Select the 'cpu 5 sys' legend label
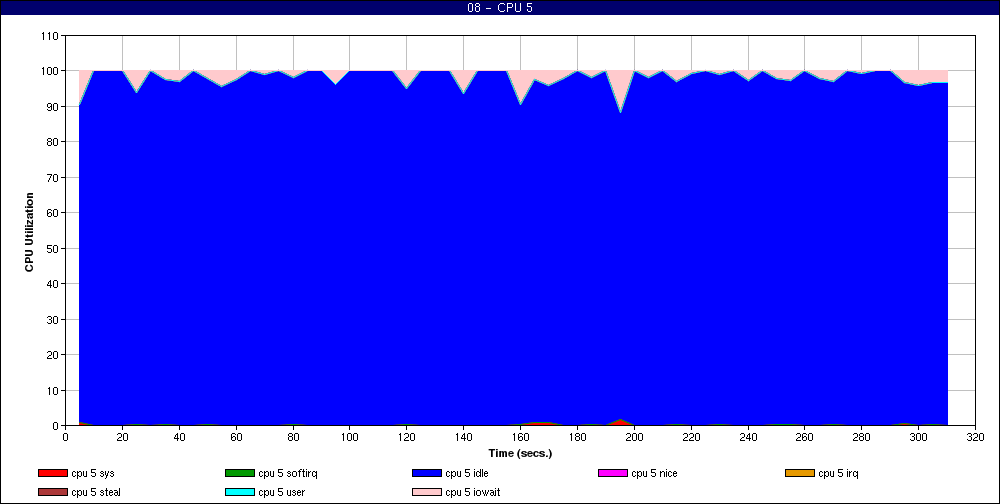 tap(93, 473)
